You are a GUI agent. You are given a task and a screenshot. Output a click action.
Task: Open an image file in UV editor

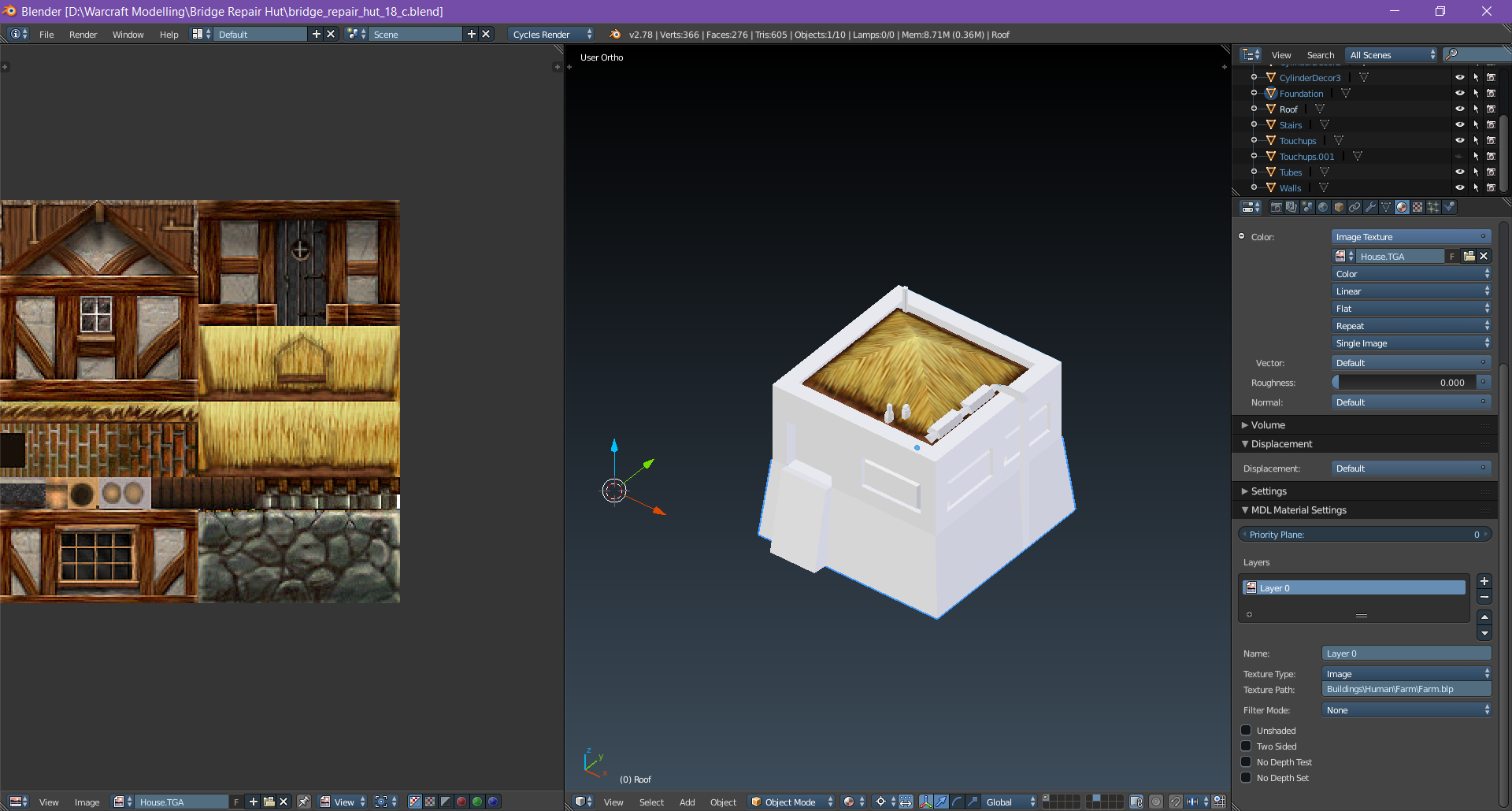pos(269,802)
